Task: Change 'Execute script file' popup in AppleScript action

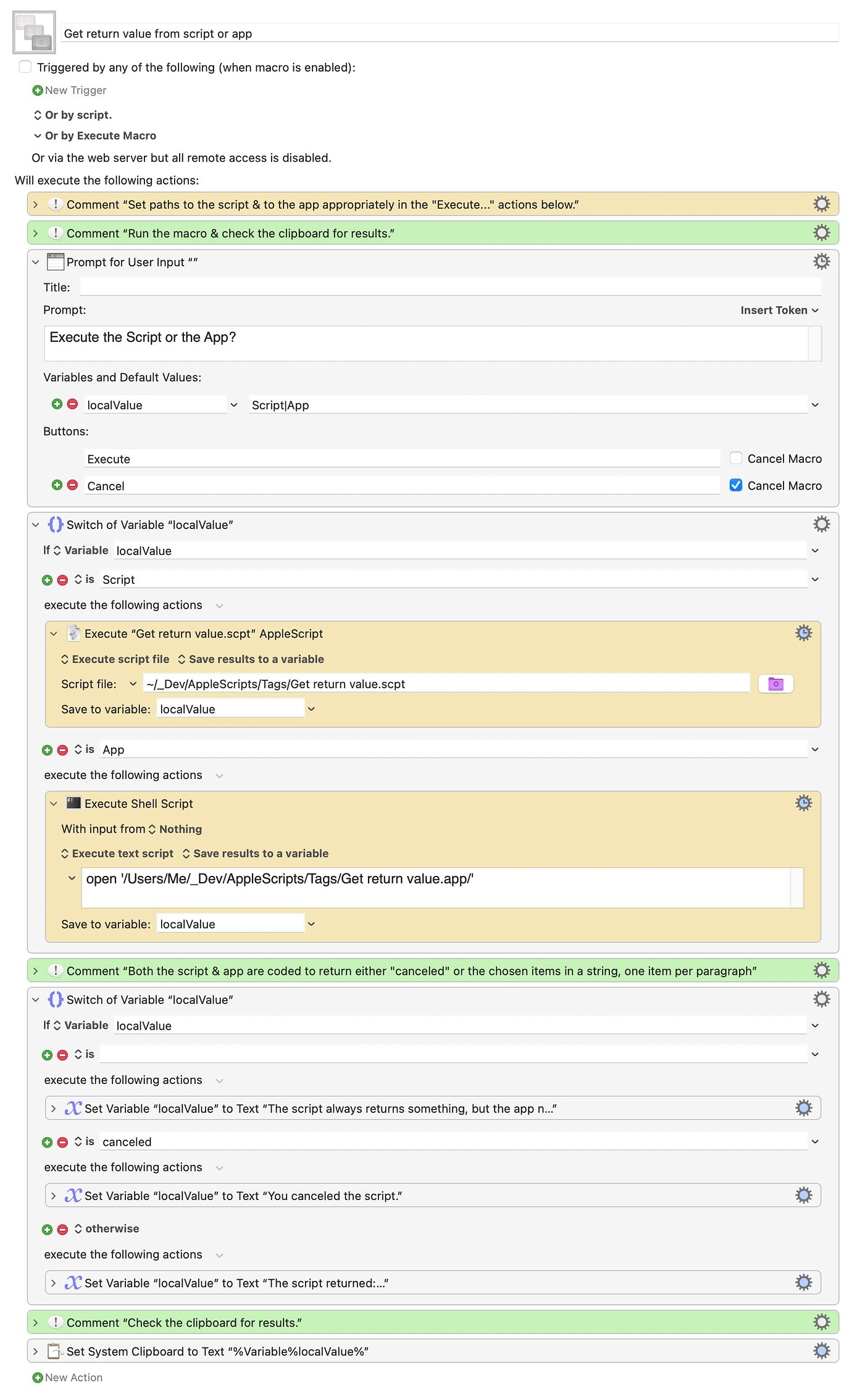Action: (x=115, y=659)
